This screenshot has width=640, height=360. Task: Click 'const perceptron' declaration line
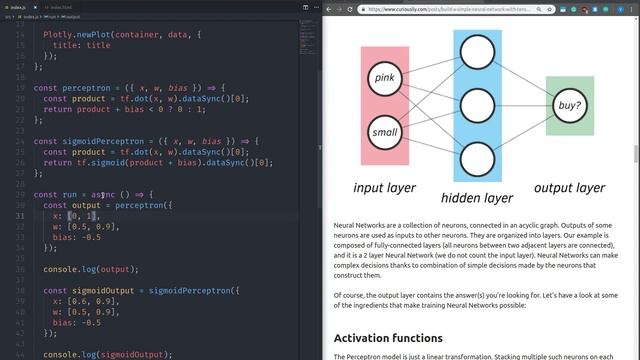[x=129, y=88]
